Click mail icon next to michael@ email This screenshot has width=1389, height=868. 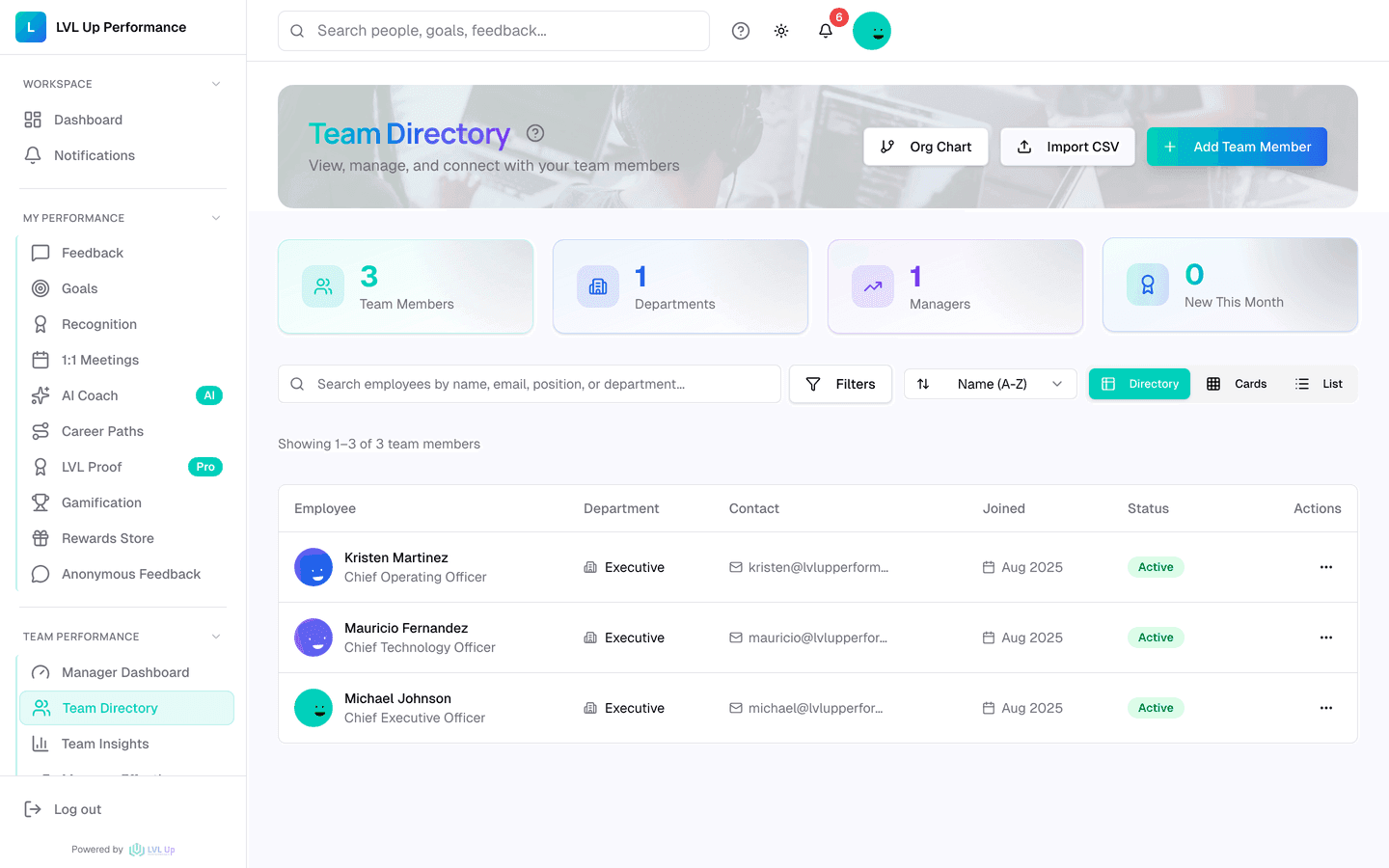(x=736, y=708)
